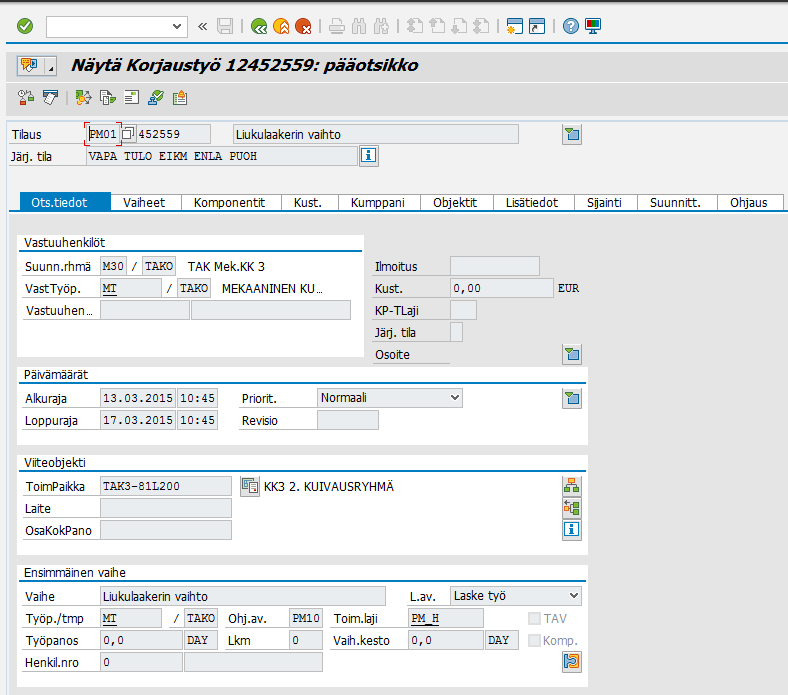Screen dimensions: 788x695
Task: Click the status info icon beside Järj. tila
Action: 369,156
